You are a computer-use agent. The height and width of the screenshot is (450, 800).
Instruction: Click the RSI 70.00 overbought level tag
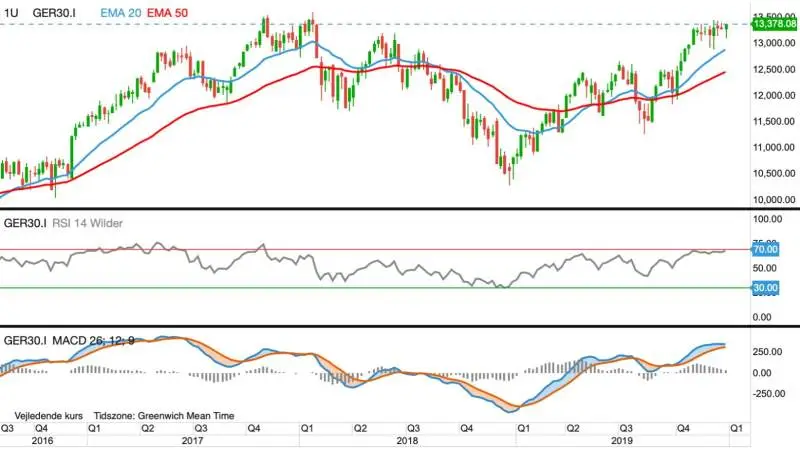tap(765, 249)
